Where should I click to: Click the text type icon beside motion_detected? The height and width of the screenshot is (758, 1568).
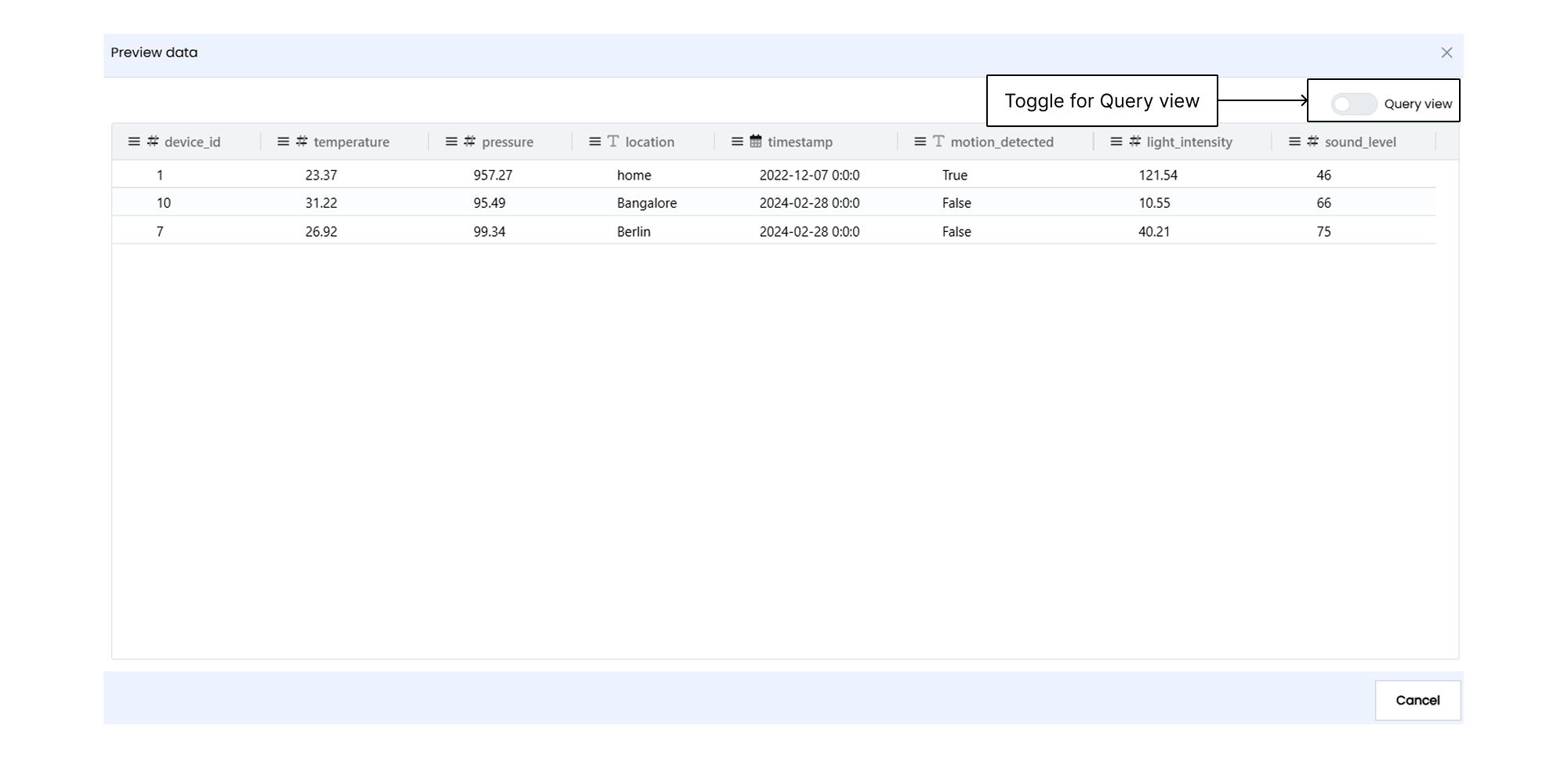tap(938, 141)
